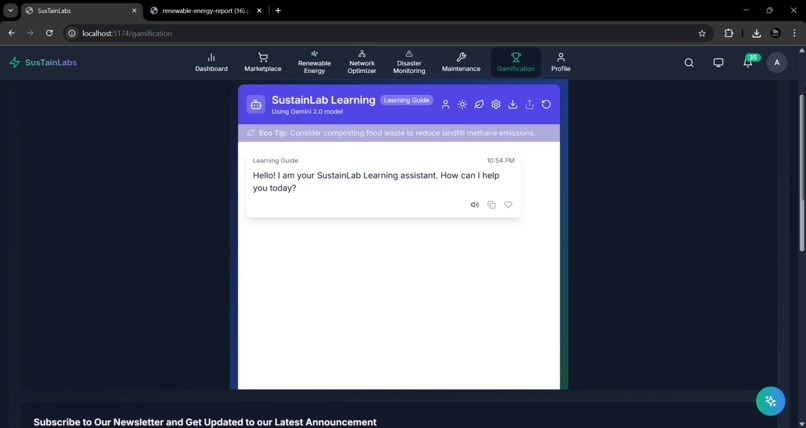Select the Gamification nav item

click(516, 63)
